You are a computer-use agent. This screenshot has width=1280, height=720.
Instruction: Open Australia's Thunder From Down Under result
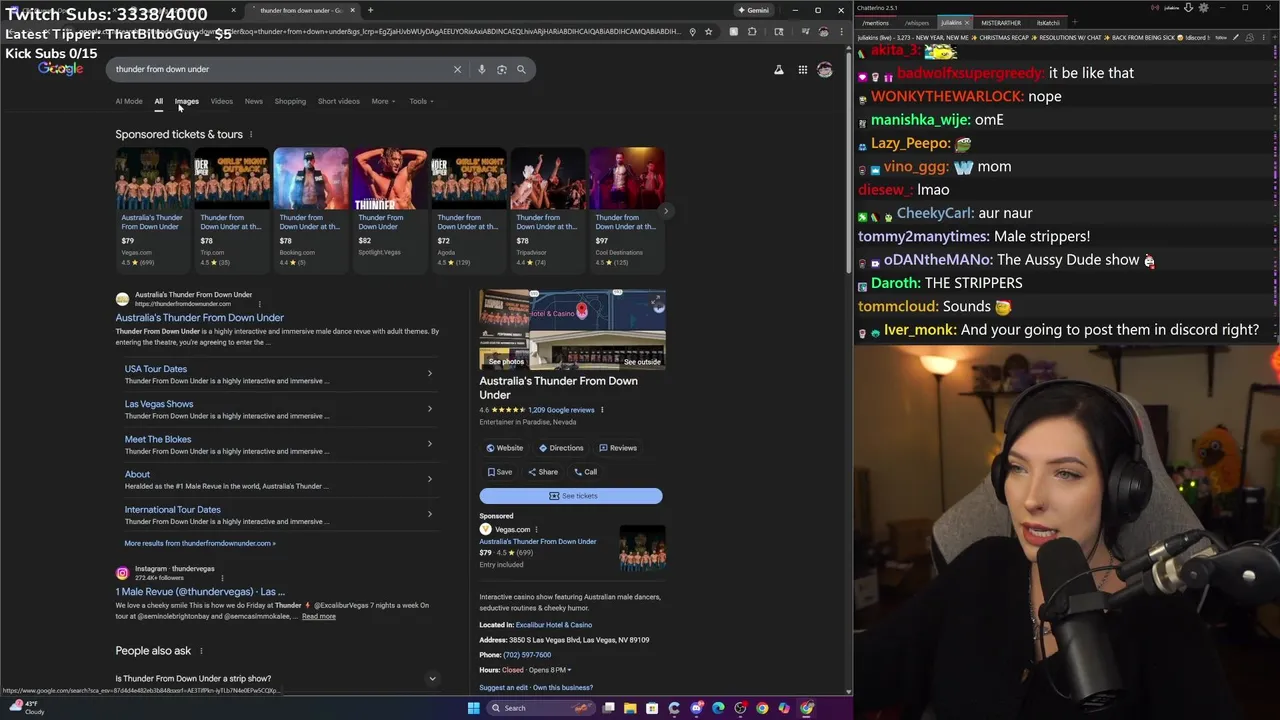tap(199, 318)
